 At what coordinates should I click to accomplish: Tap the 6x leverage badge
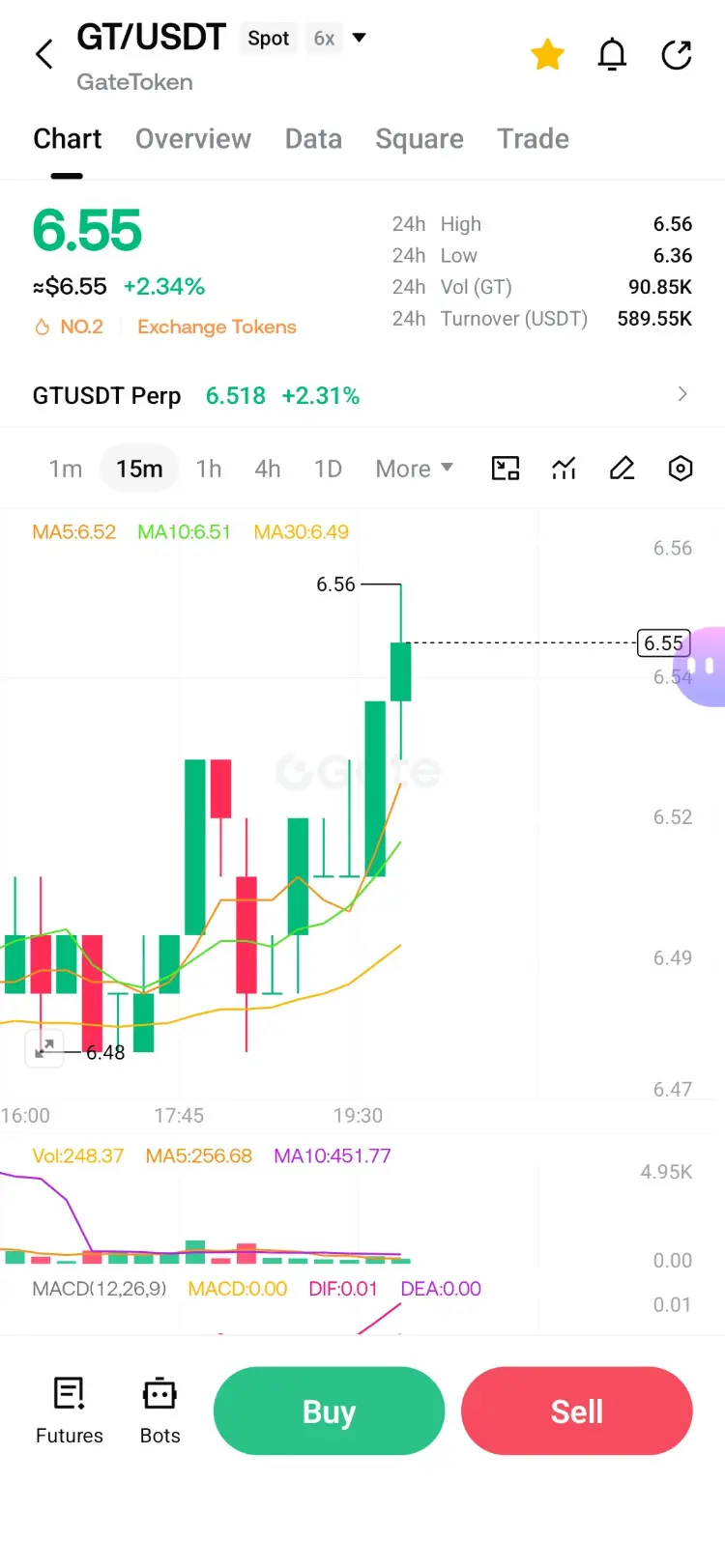(324, 39)
